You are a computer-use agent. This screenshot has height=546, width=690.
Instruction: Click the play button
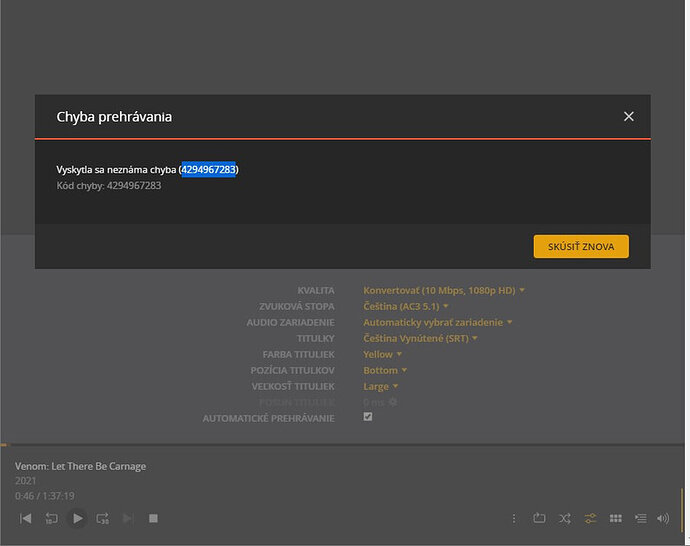click(77, 518)
